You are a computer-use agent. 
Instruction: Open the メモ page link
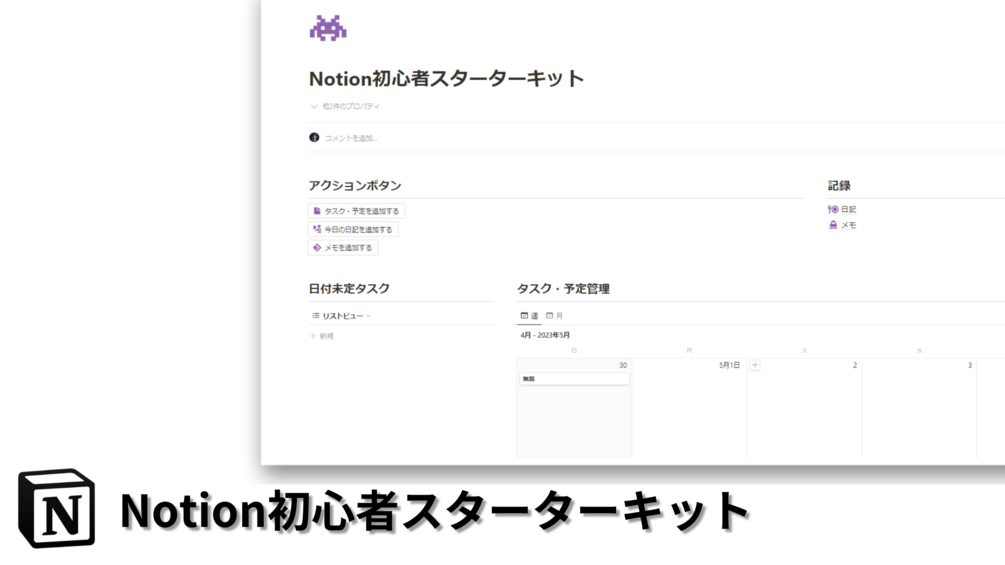[x=842, y=225]
